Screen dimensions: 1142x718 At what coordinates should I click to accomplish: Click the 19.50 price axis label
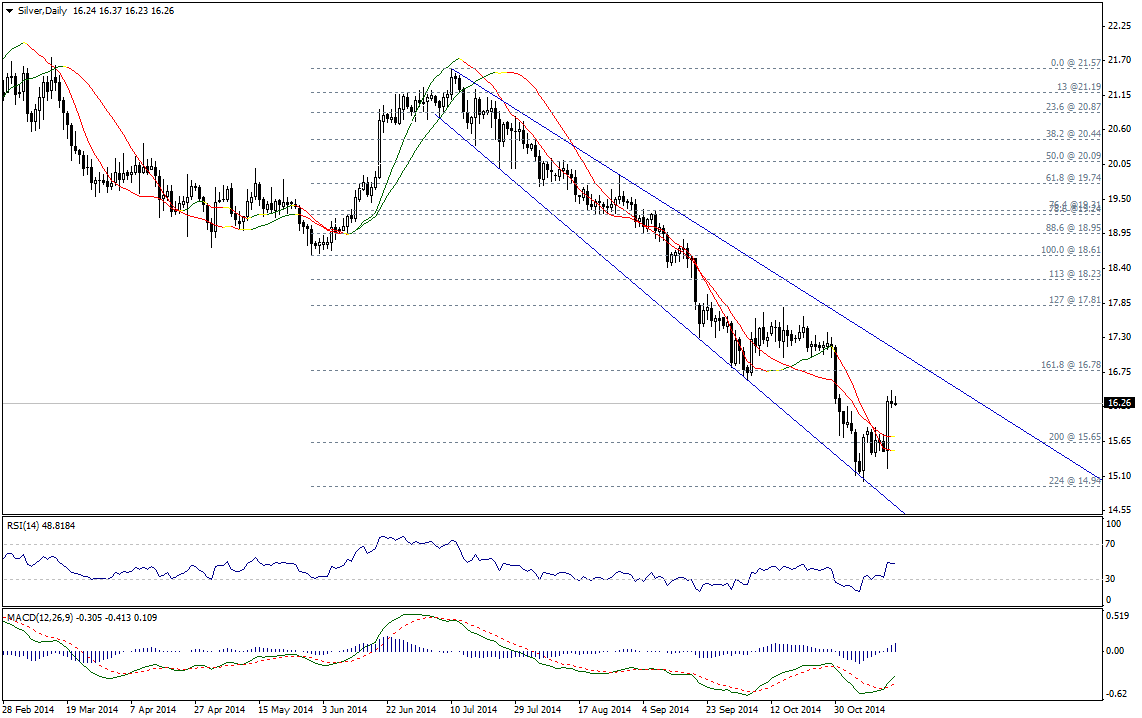pyautogui.click(x=1119, y=198)
